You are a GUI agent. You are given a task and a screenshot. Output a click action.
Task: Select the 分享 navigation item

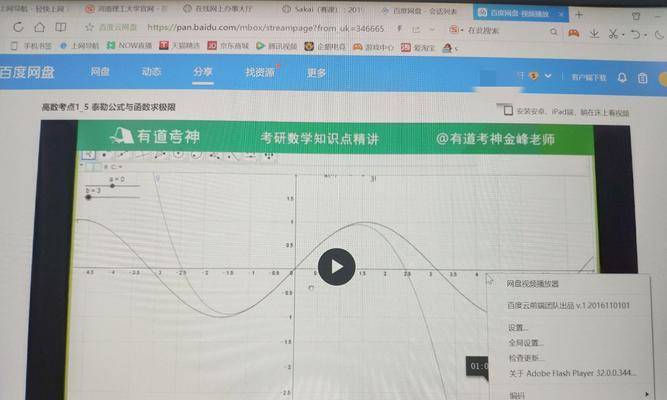pos(202,72)
